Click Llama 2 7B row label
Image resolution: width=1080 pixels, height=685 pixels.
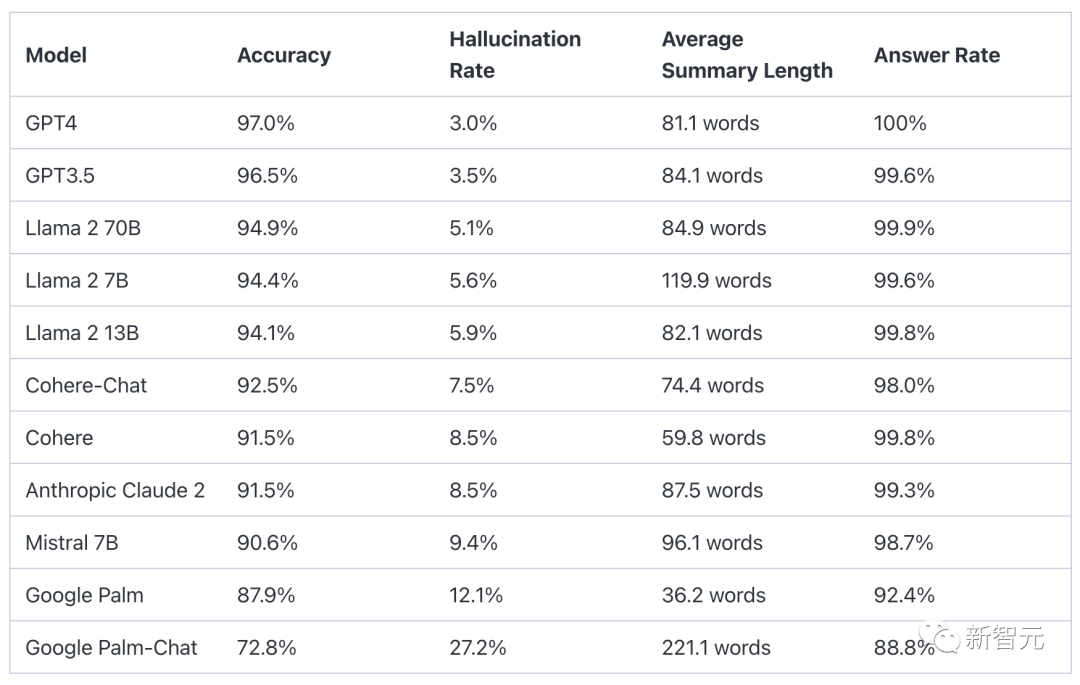click(x=77, y=280)
